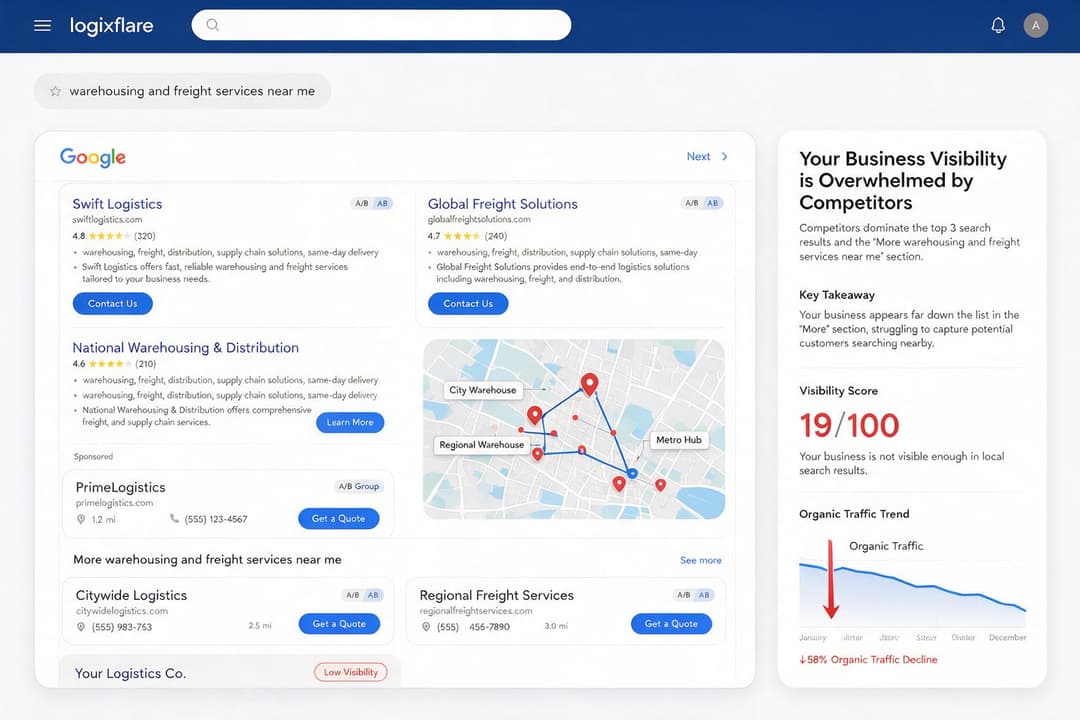Click the (555) 123-4567 phone number
This screenshot has height=720, width=1080.
pos(216,520)
